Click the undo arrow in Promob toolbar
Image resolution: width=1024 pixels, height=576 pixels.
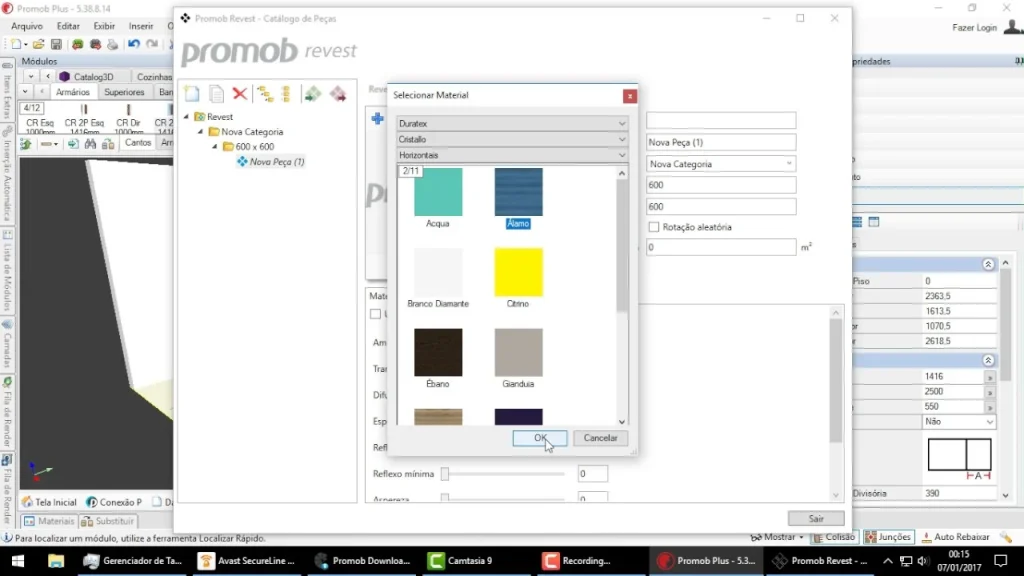(134, 44)
